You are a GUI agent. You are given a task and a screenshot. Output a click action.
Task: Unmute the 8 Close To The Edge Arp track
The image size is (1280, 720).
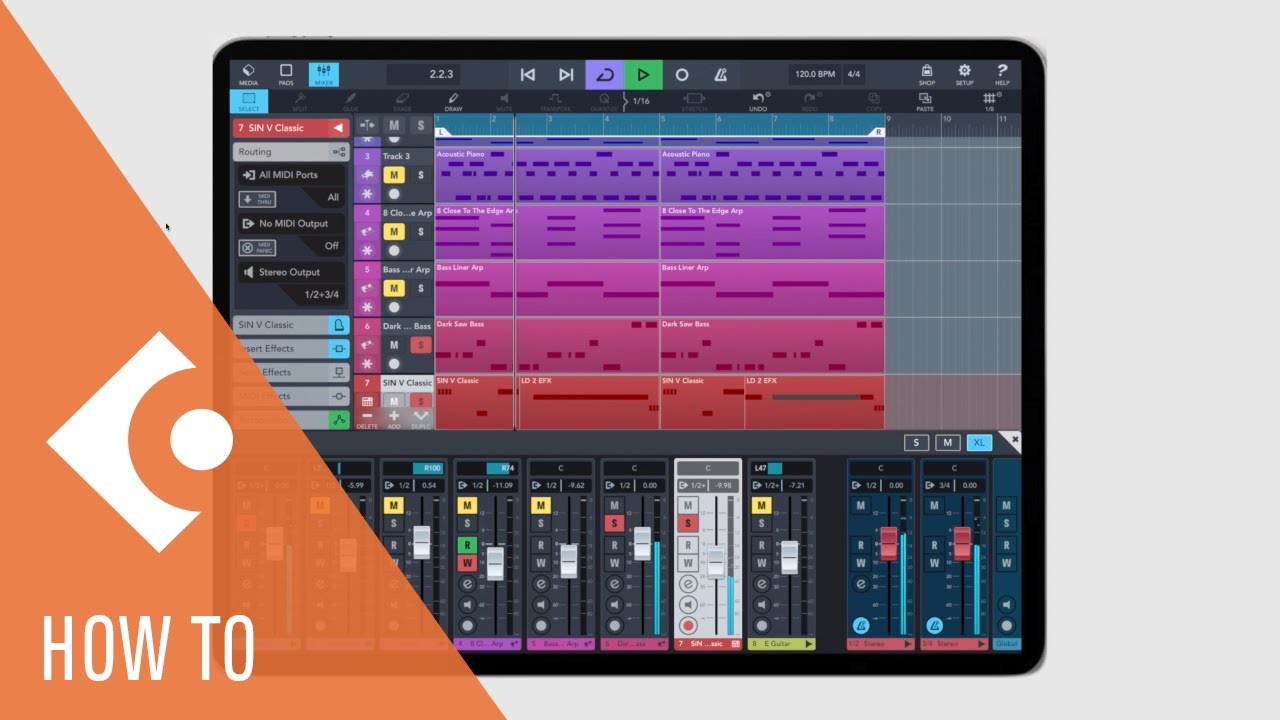pyautogui.click(x=394, y=231)
